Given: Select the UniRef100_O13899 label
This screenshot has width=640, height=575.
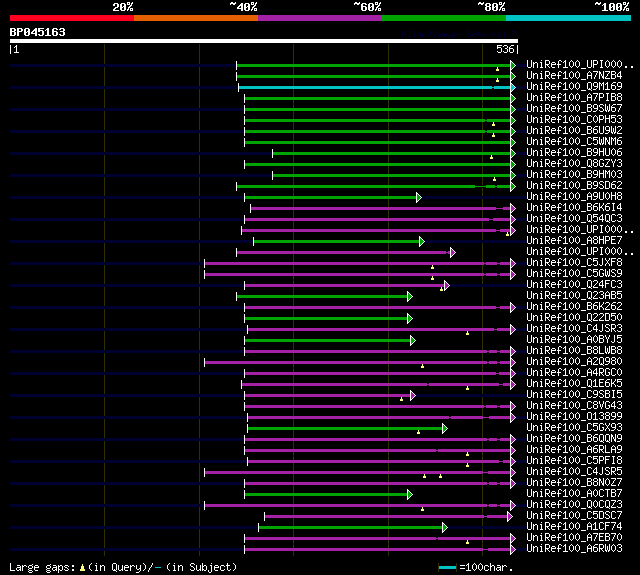Looking at the screenshot, I should coord(574,417).
